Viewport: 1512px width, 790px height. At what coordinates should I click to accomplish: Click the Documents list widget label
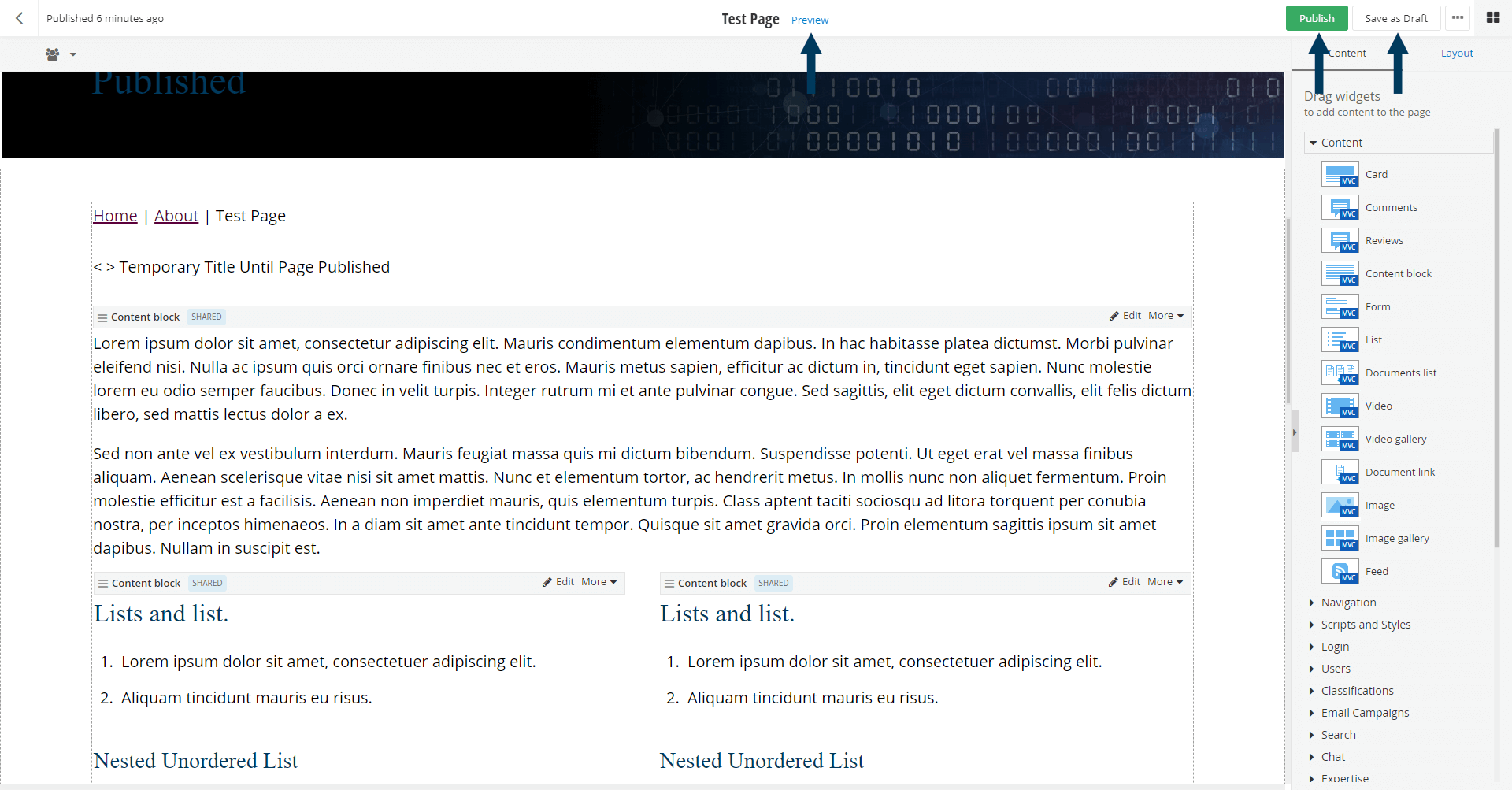point(1400,373)
